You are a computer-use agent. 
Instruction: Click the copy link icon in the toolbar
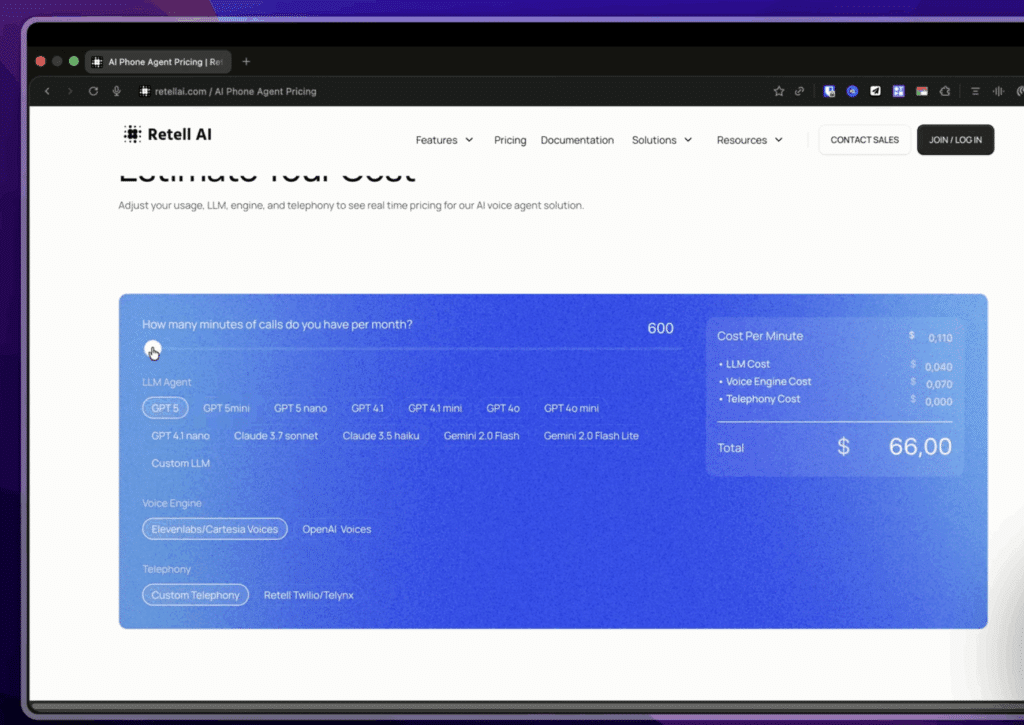click(x=798, y=91)
